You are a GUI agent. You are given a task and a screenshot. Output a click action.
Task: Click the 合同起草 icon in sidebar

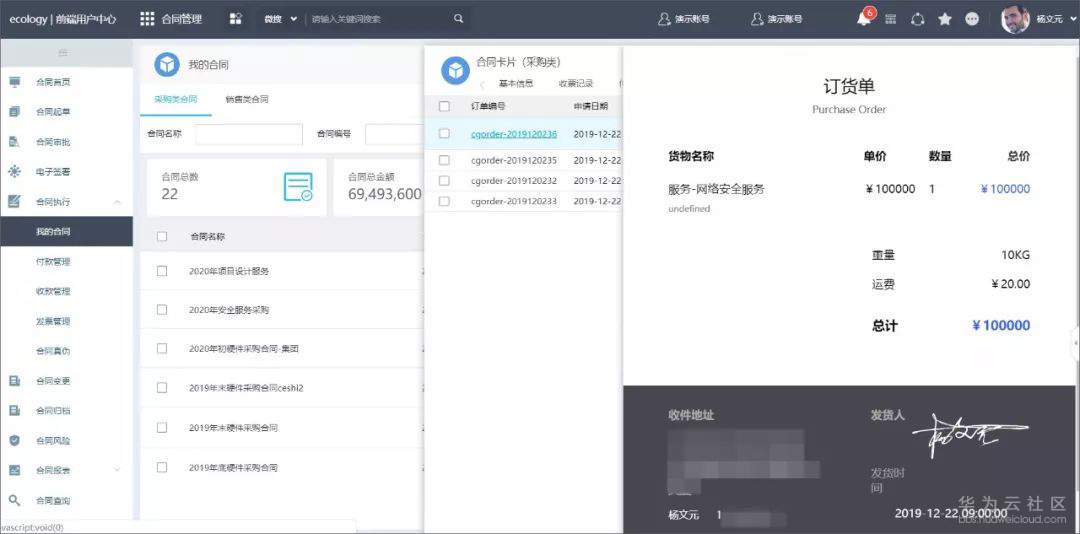click(14, 112)
